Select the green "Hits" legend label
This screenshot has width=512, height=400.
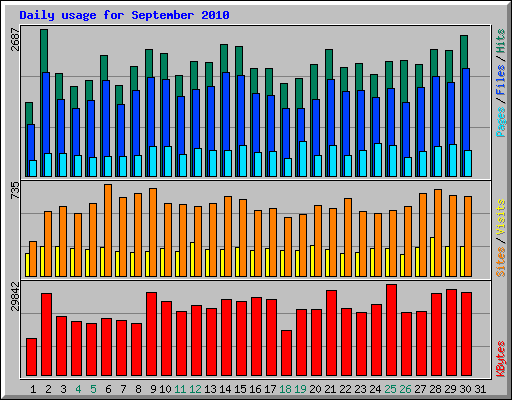(501, 41)
